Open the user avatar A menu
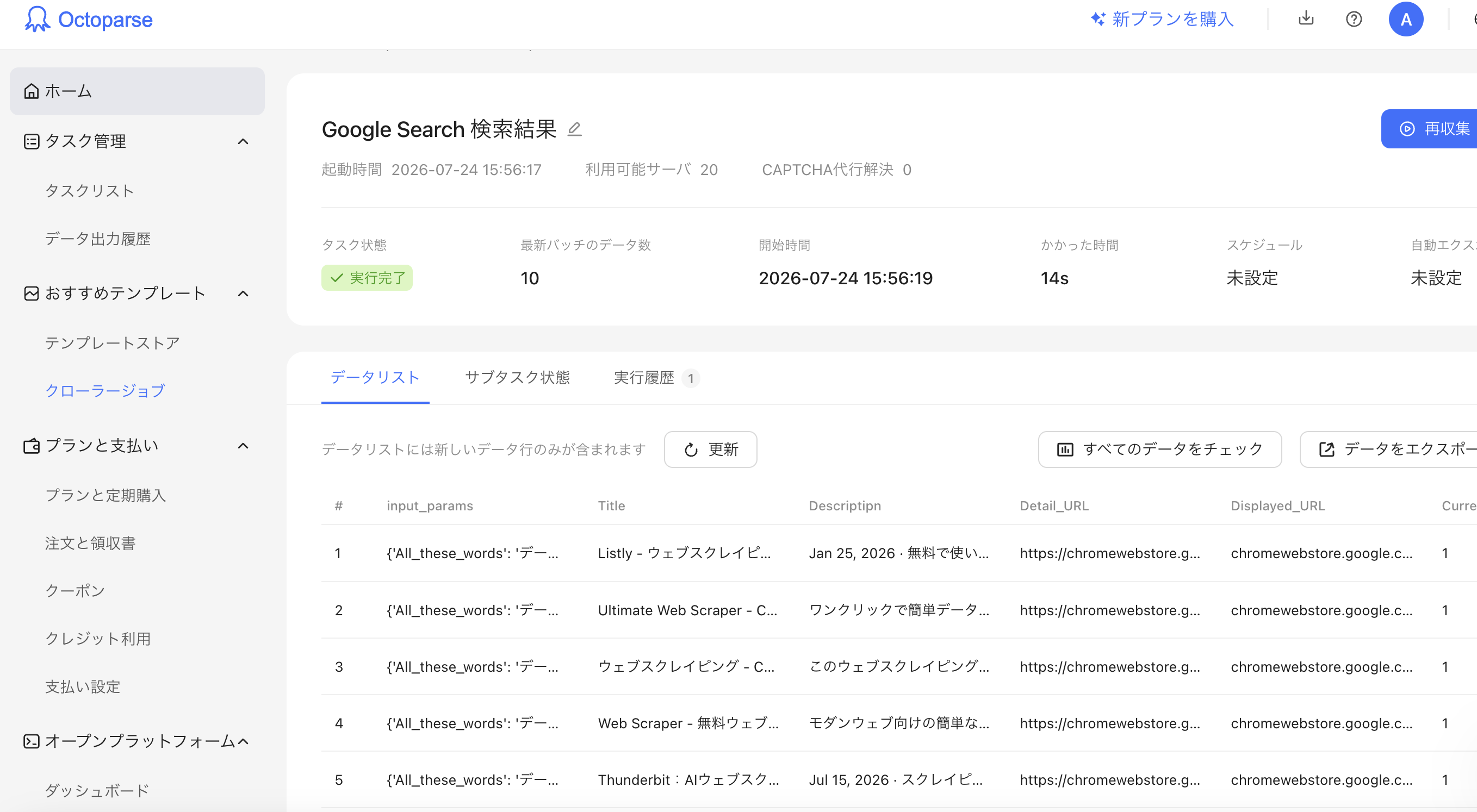The width and height of the screenshot is (1477, 812). (1406, 19)
